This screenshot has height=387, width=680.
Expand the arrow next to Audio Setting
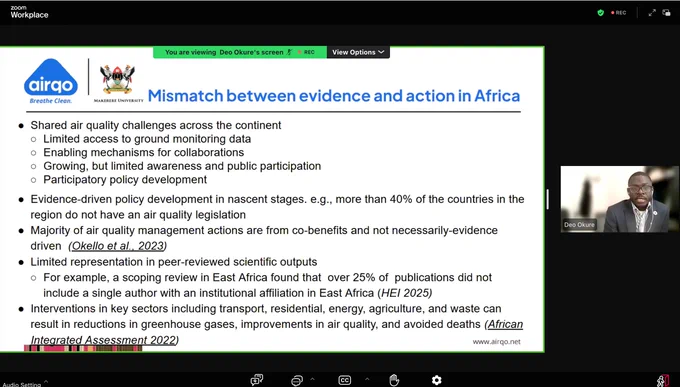coord(46,381)
